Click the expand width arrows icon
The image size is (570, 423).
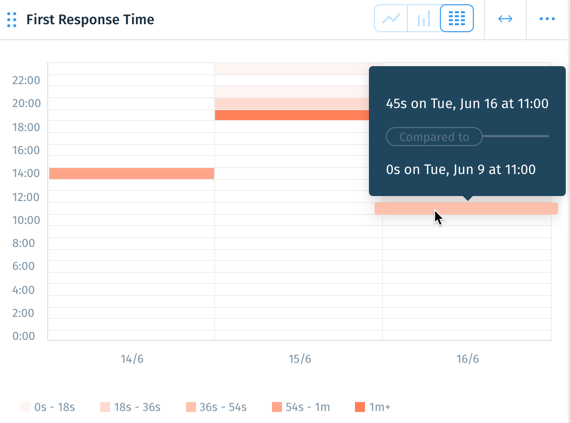(505, 19)
